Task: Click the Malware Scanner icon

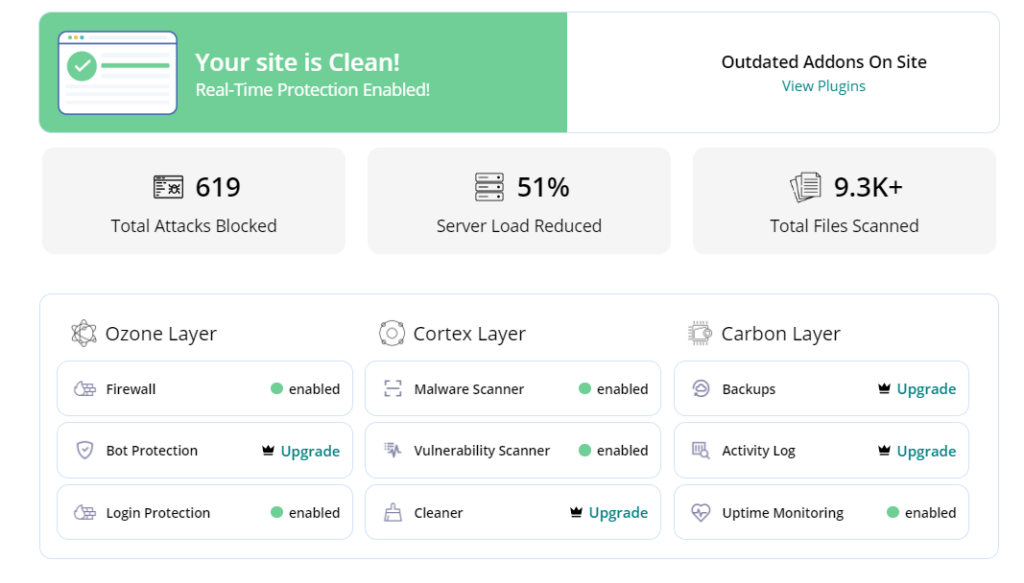Action: point(392,389)
